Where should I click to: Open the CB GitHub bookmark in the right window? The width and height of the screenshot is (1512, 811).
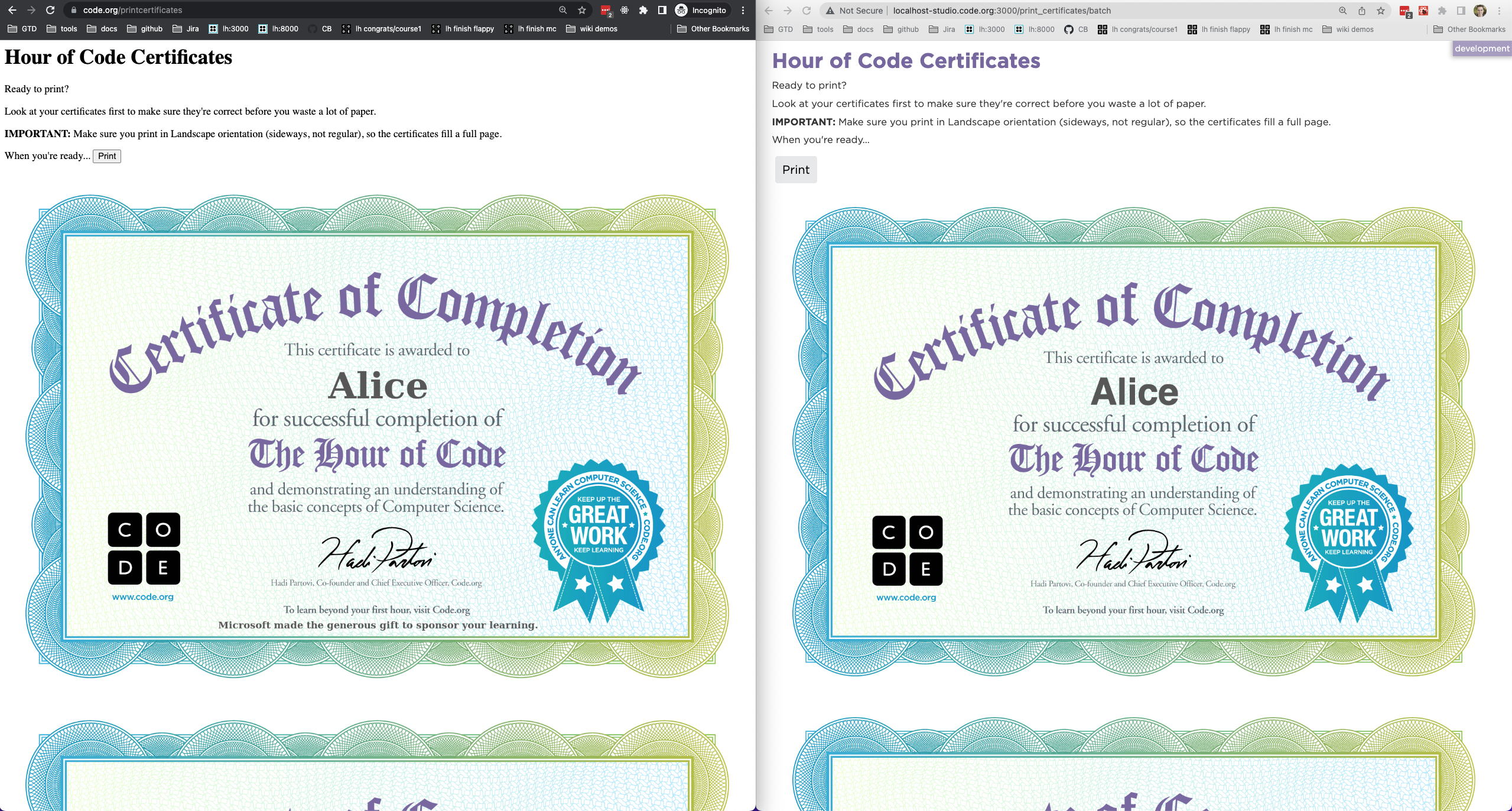click(x=1076, y=29)
